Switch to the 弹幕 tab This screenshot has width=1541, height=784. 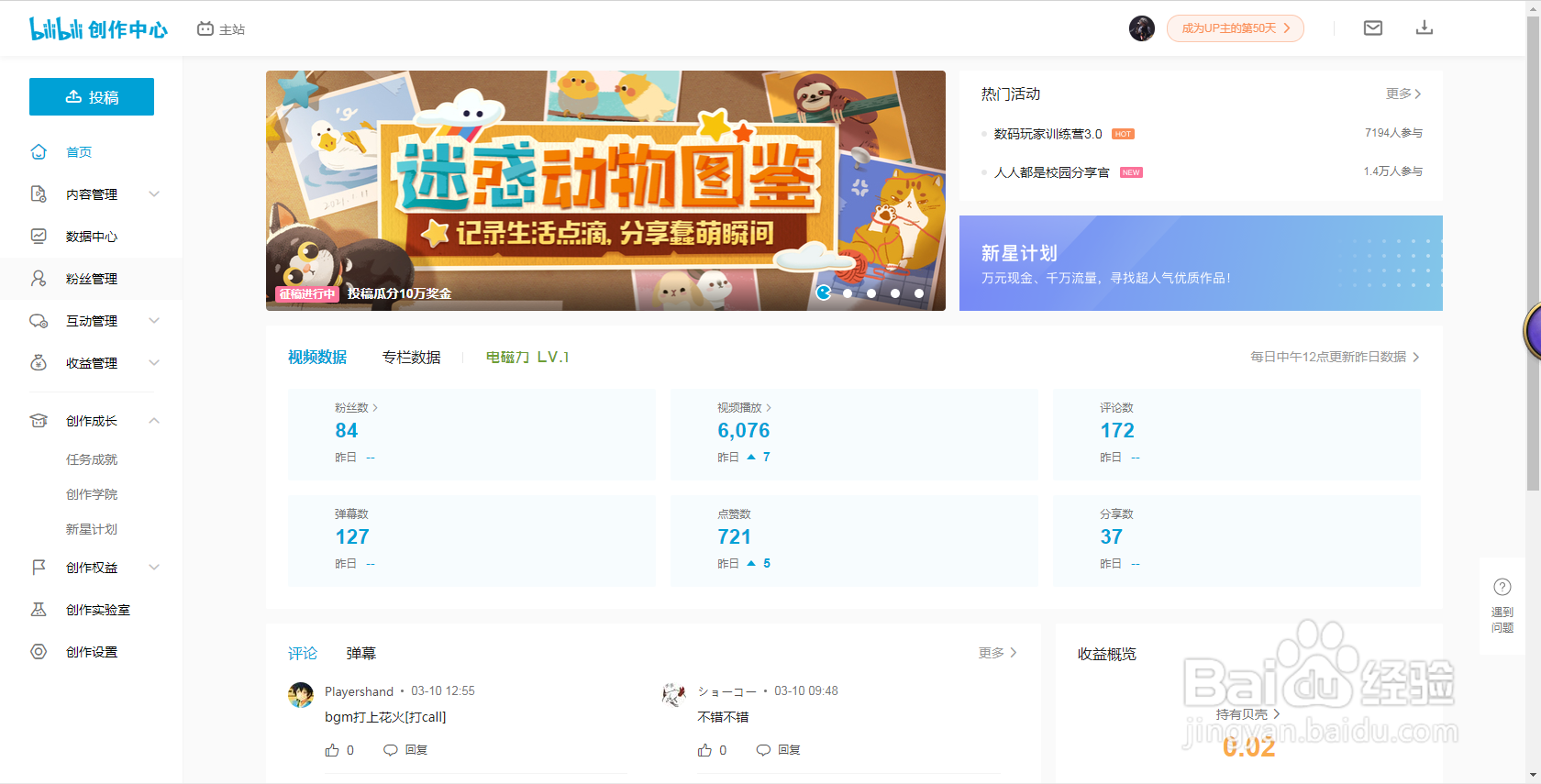click(361, 653)
